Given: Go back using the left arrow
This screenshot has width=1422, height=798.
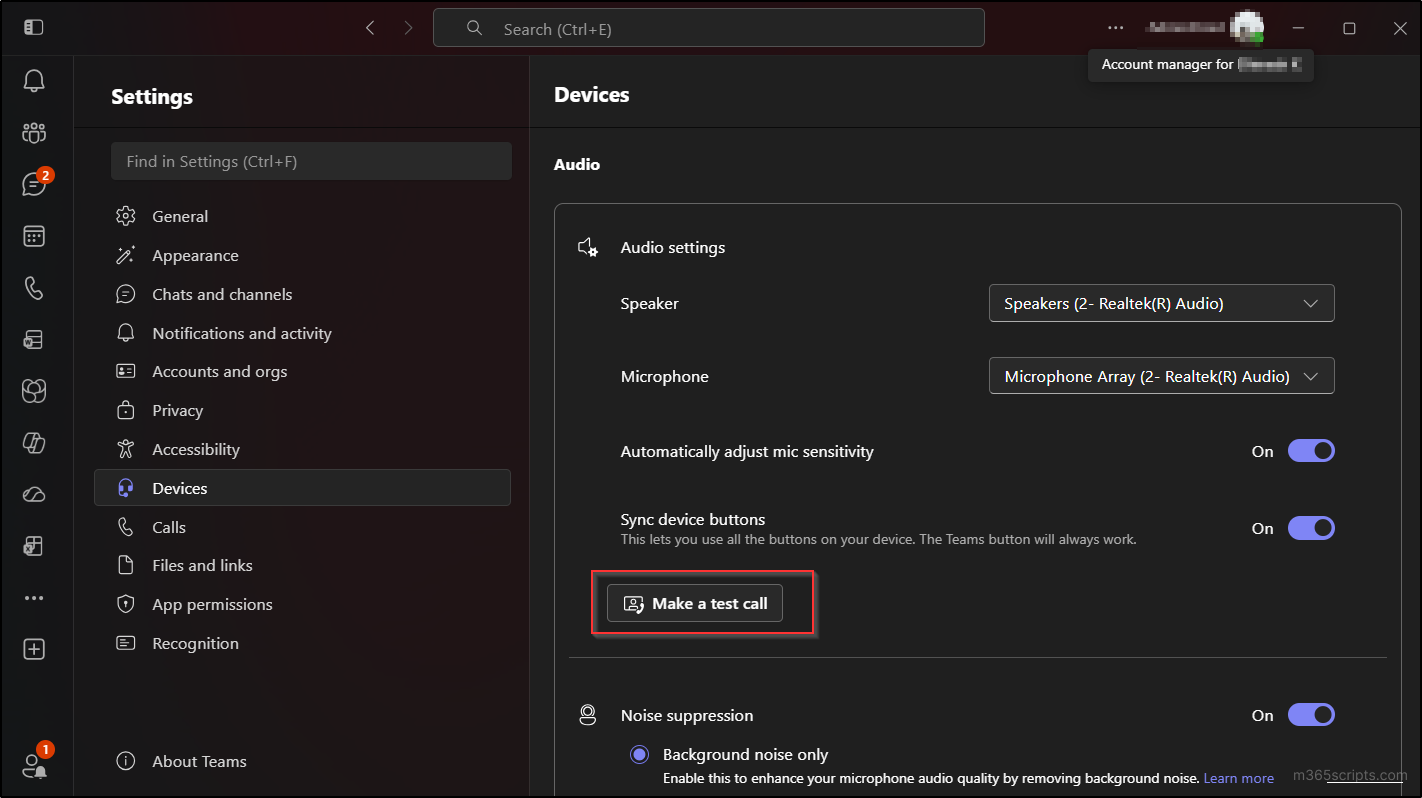Looking at the screenshot, I should pyautogui.click(x=370, y=28).
